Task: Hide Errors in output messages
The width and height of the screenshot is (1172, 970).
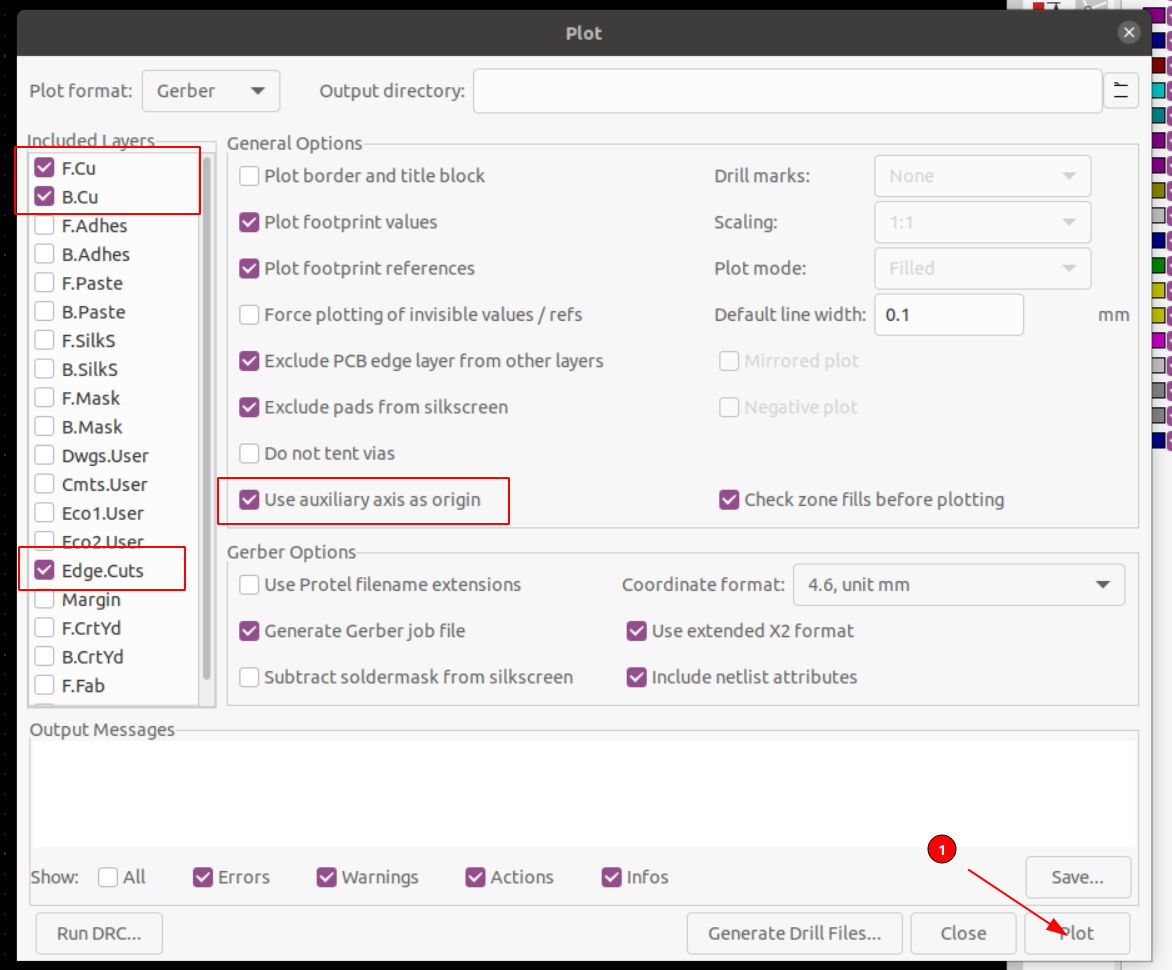Action: point(203,877)
